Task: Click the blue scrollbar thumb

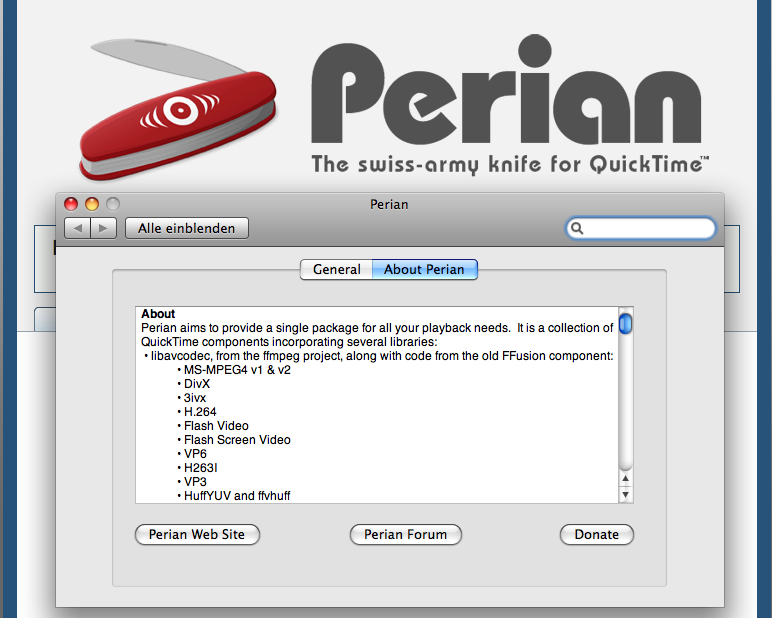Action: click(x=625, y=324)
